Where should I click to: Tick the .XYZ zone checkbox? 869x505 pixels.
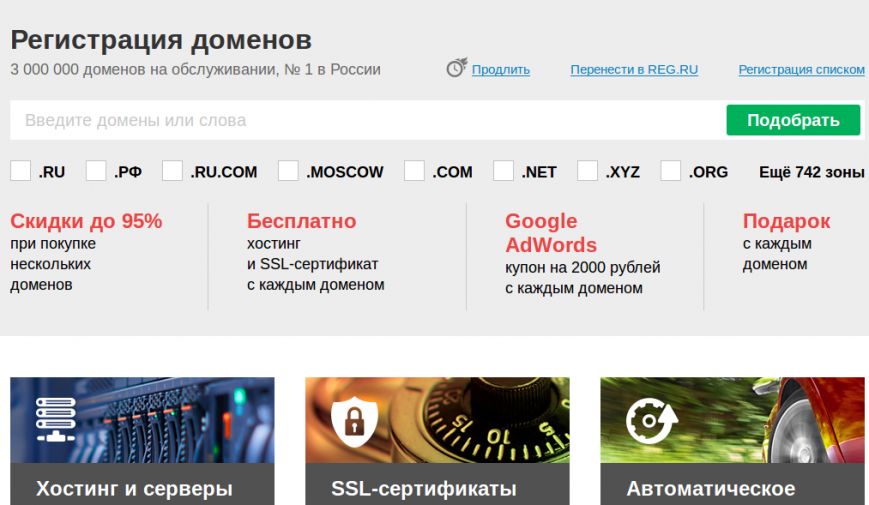tap(587, 171)
